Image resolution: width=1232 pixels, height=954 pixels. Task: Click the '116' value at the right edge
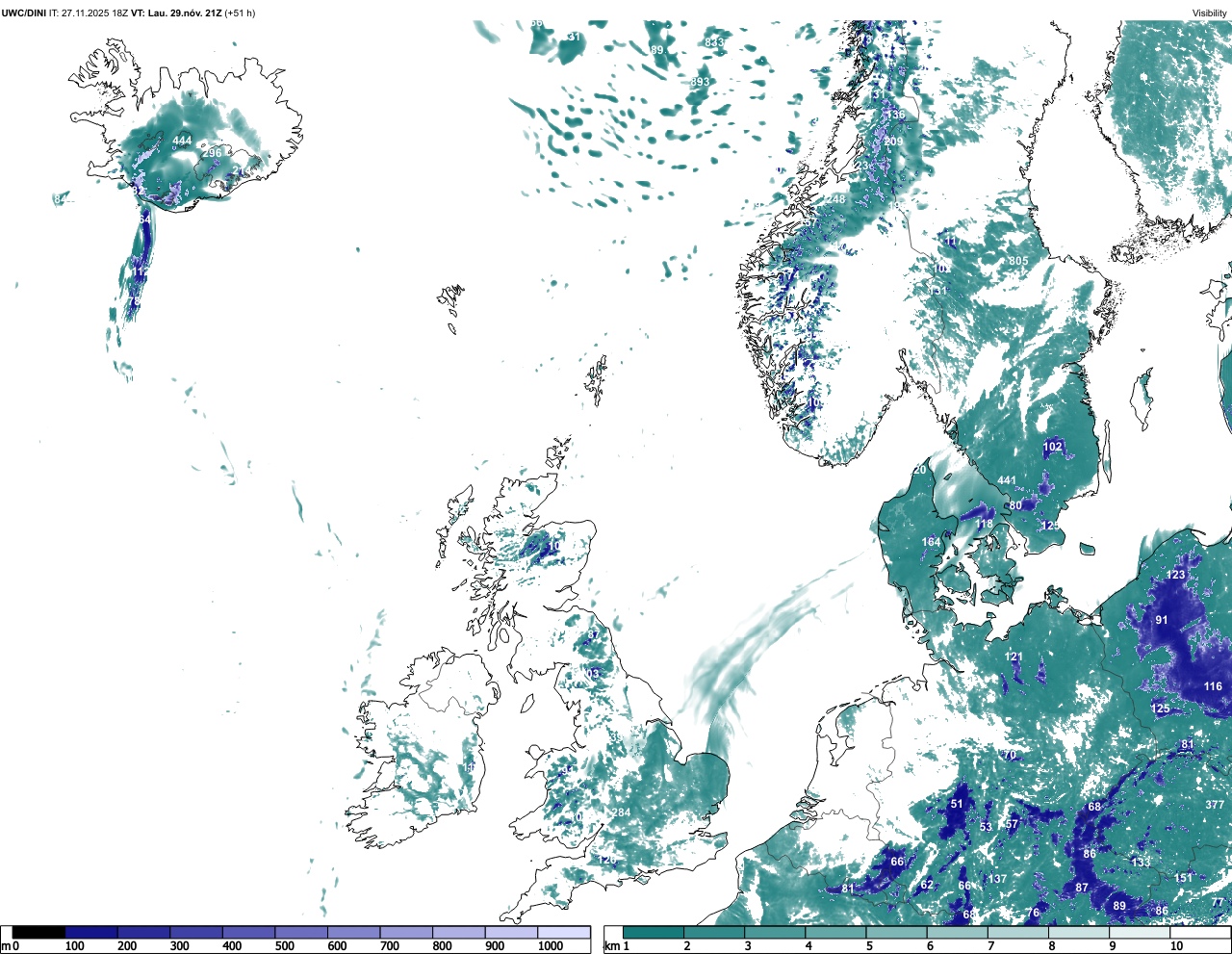[1213, 686]
